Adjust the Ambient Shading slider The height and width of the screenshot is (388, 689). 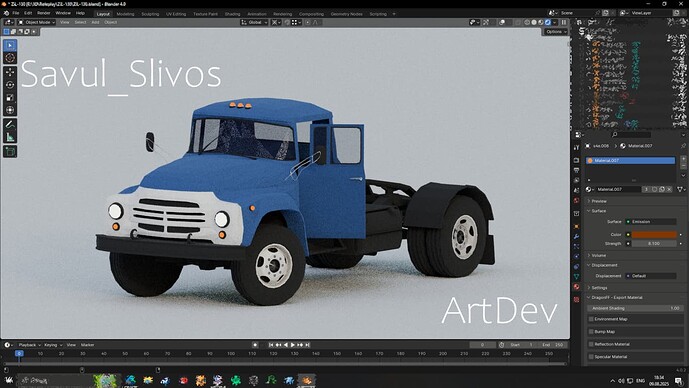coord(635,308)
